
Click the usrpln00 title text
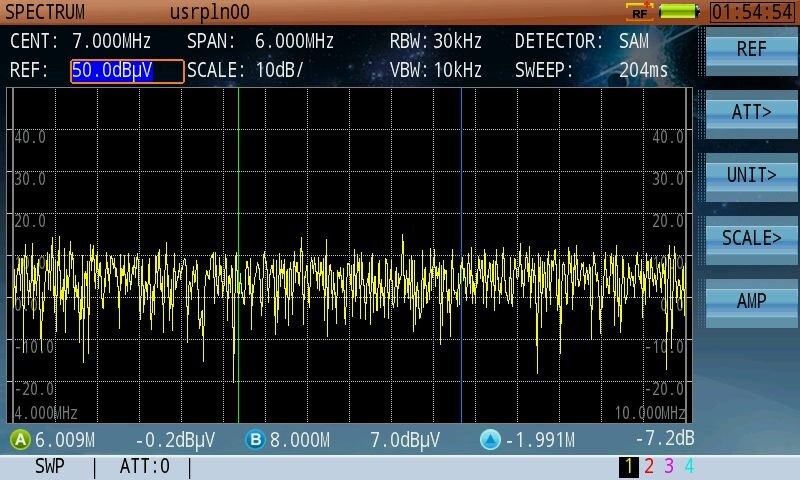click(x=210, y=12)
